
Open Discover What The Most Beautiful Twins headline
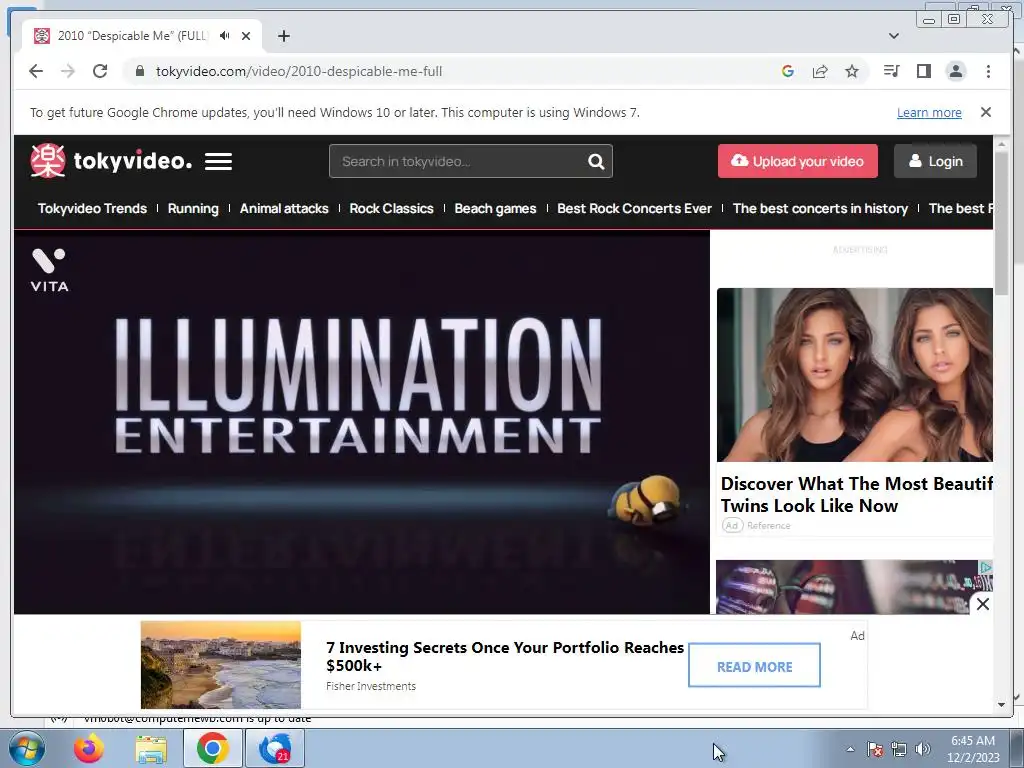point(856,494)
